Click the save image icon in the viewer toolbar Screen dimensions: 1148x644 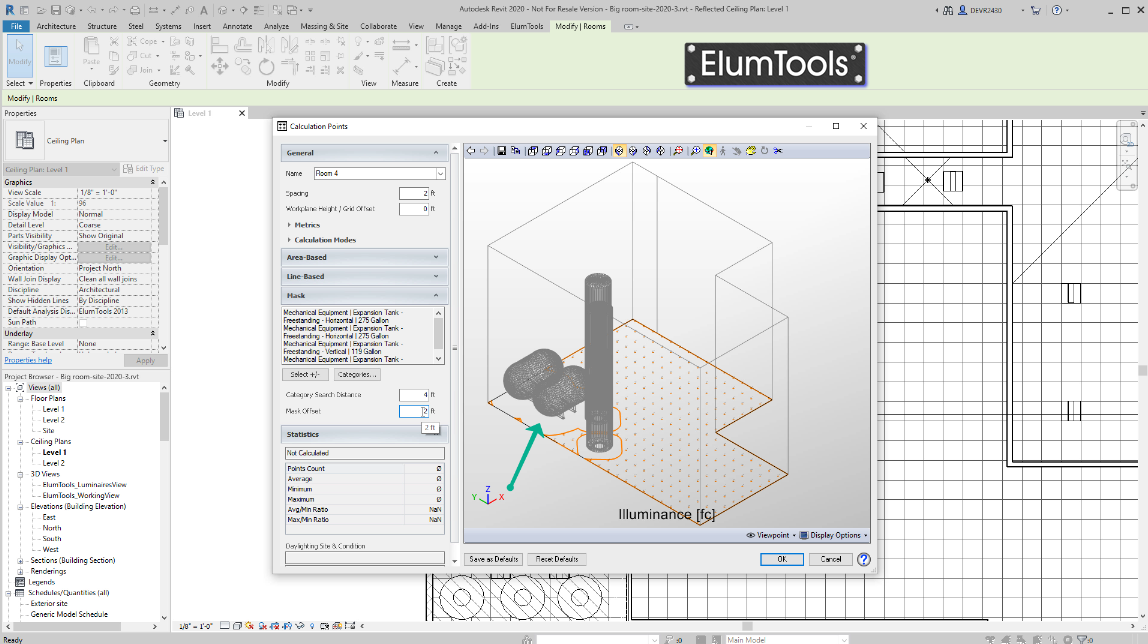(x=502, y=150)
